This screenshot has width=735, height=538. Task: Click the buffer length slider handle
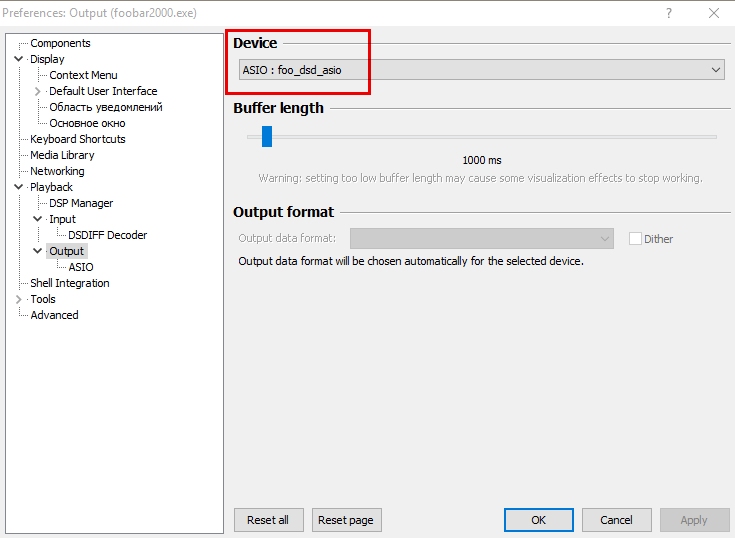pos(267,136)
